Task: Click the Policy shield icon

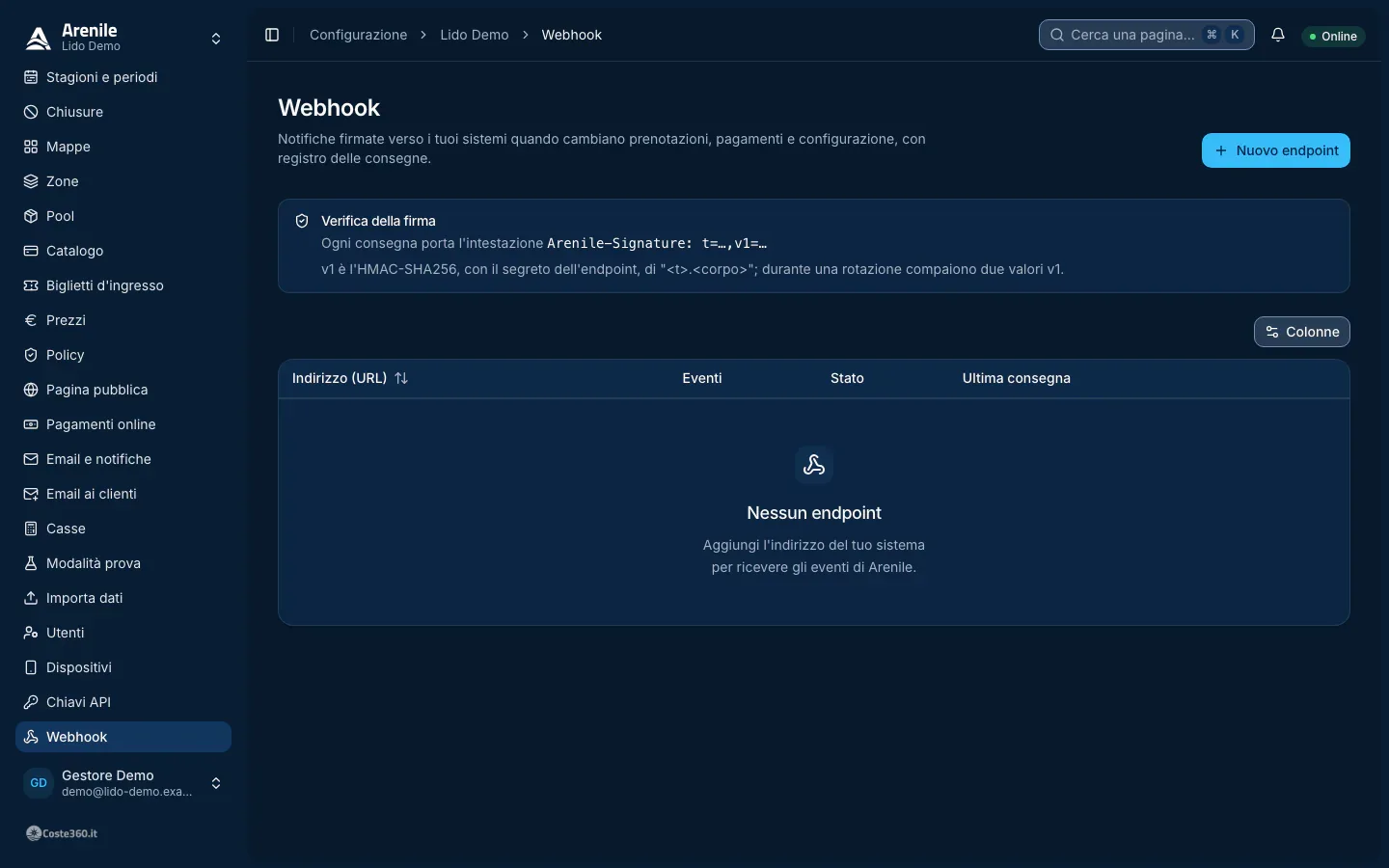Action: [x=31, y=355]
